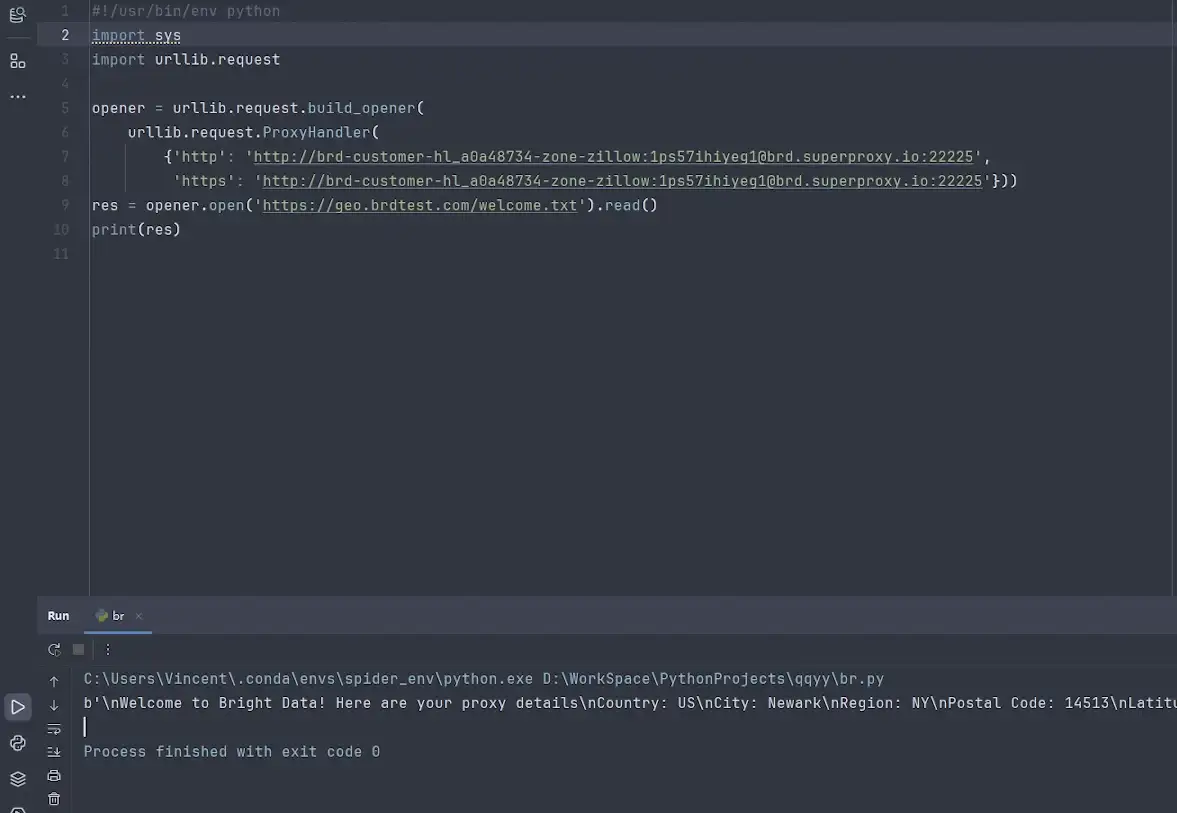Expand the More tool windows ellipsis
The height and width of the screenshot is (813, 1177).
click(x=17, y=97)
